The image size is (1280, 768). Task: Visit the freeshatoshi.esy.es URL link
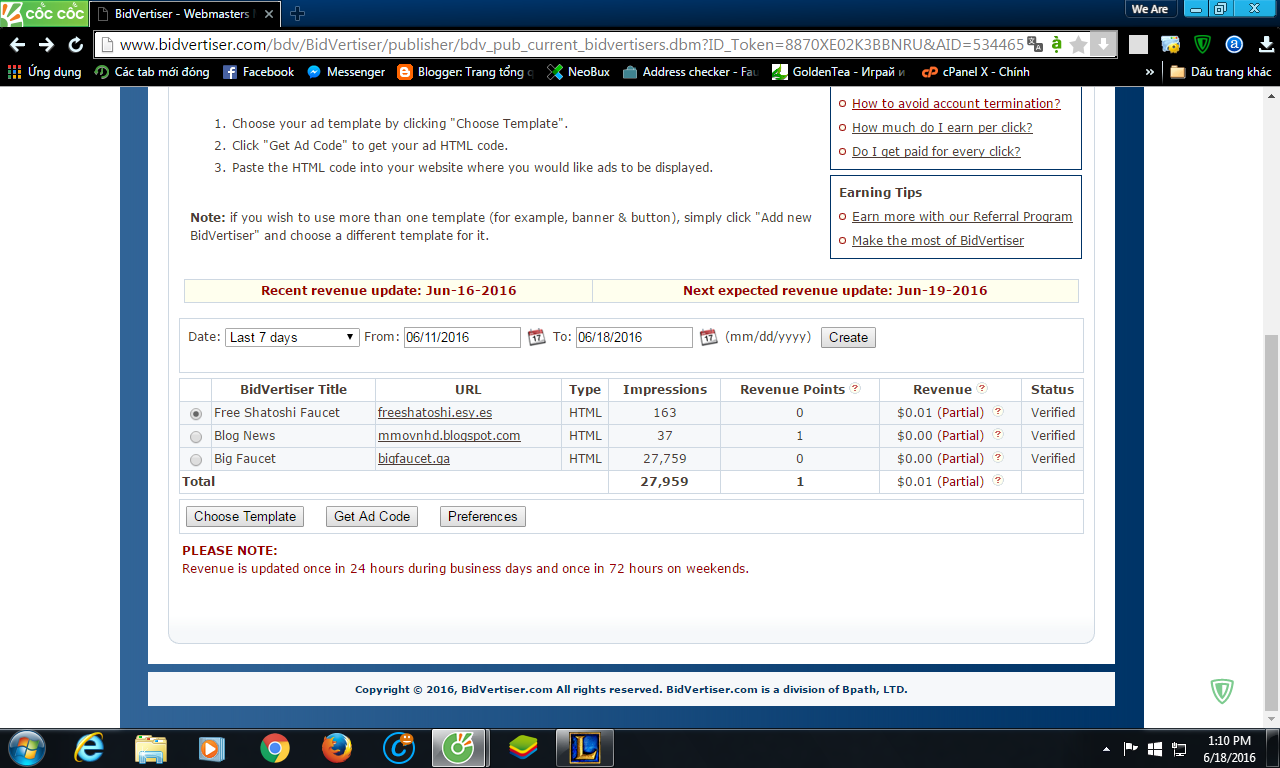coord(435,412)
